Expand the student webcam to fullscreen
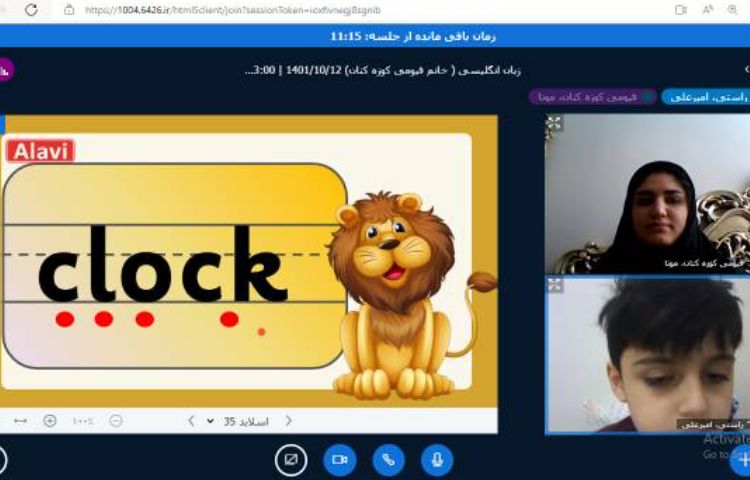This screenshot has height=480, width=750. 554,285
